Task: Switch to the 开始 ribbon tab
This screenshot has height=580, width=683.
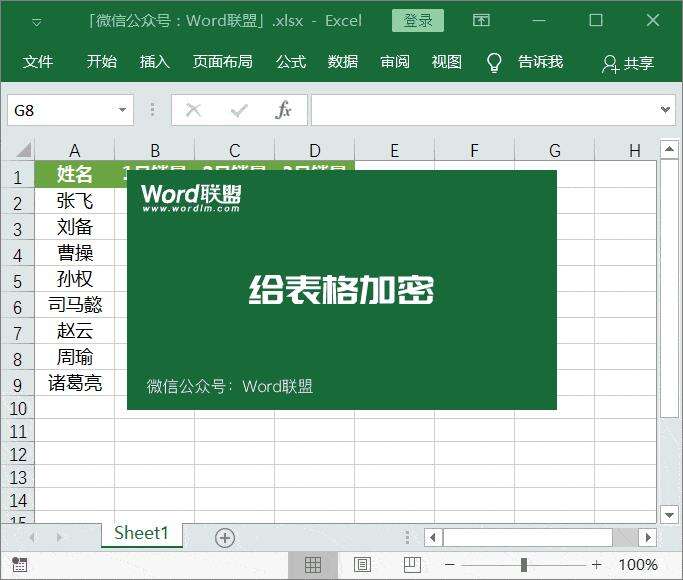Action: click(x=101, y=62)
